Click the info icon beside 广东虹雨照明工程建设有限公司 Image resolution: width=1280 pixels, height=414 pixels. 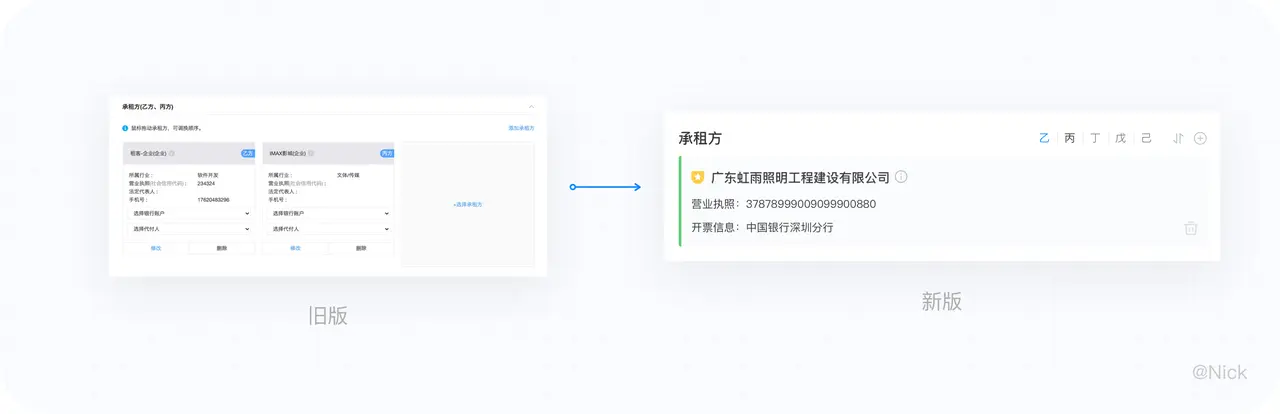[901, 177]
